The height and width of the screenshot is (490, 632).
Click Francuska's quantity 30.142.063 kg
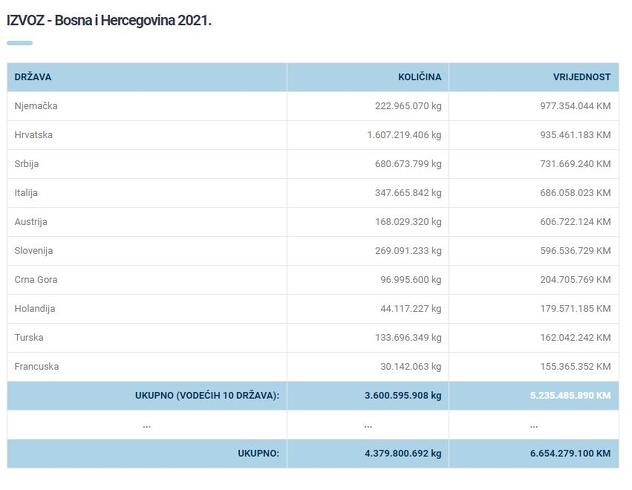(x=397, y=367)
